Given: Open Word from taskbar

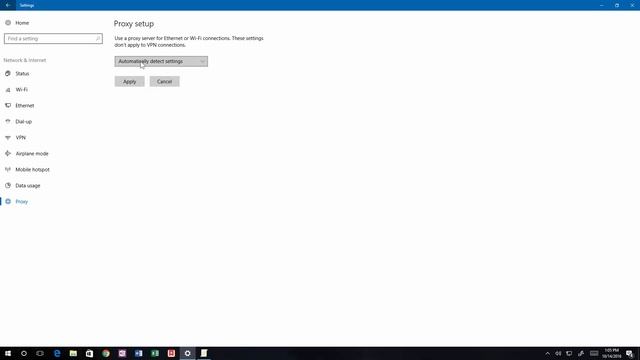Looking at the screenshot, I should (138, 353).
